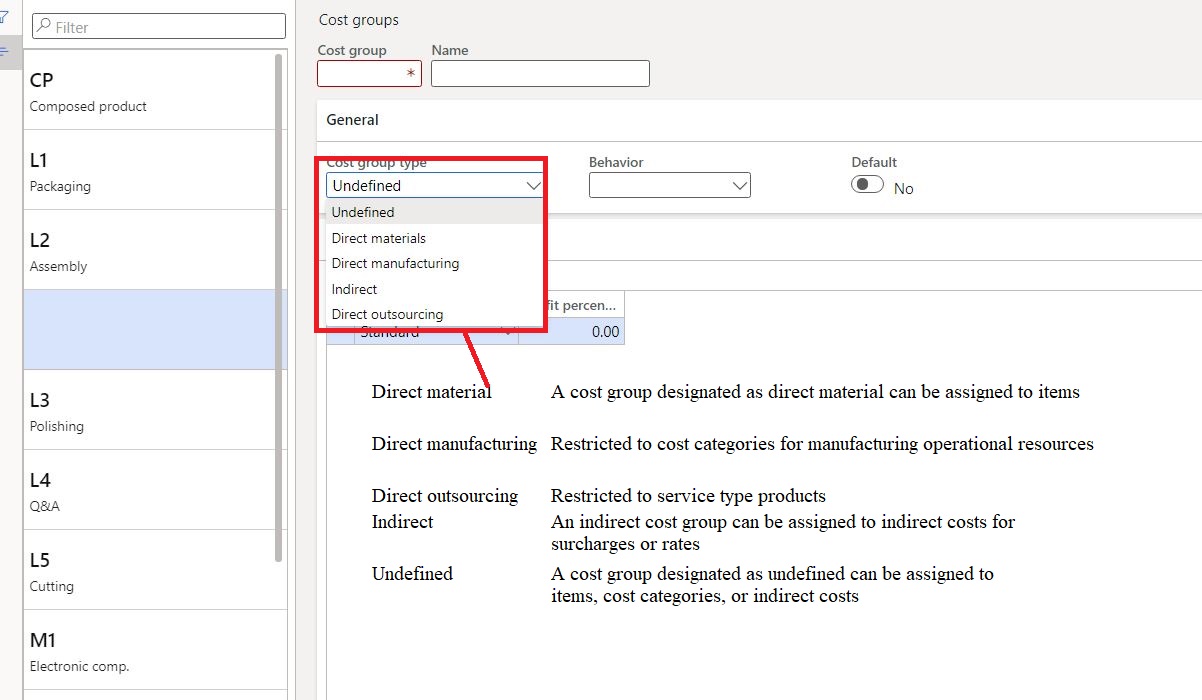Focus the Filter search box
Viewport: 1202px width, 700px height.
coord(159,27)
